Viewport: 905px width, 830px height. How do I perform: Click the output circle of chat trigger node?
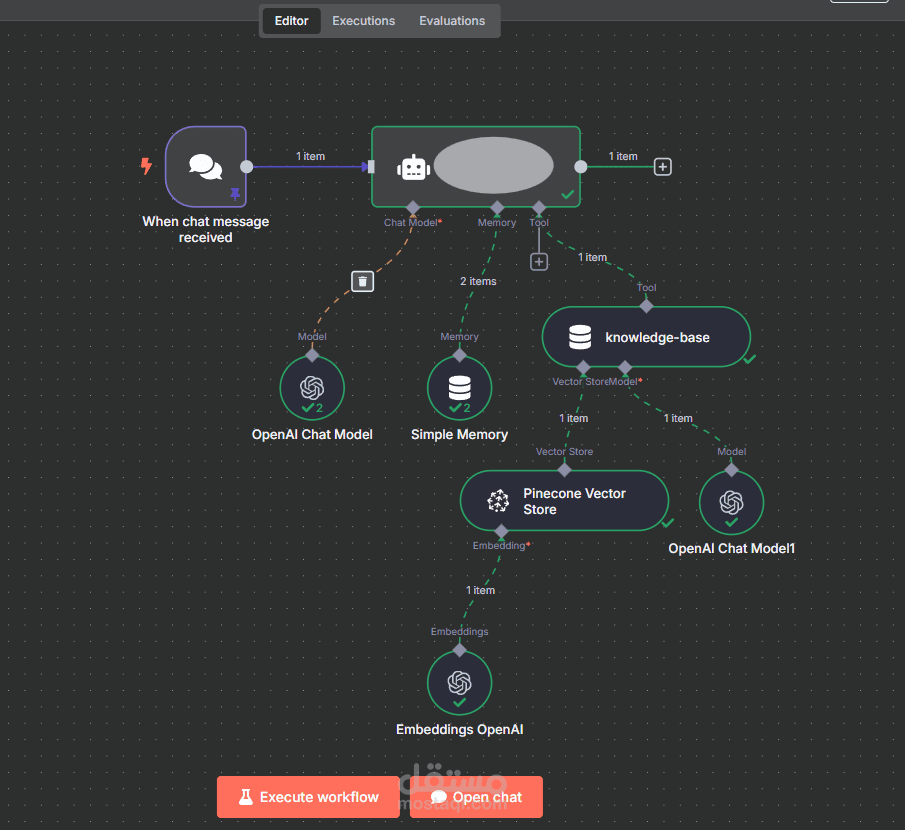pos(246,167)
